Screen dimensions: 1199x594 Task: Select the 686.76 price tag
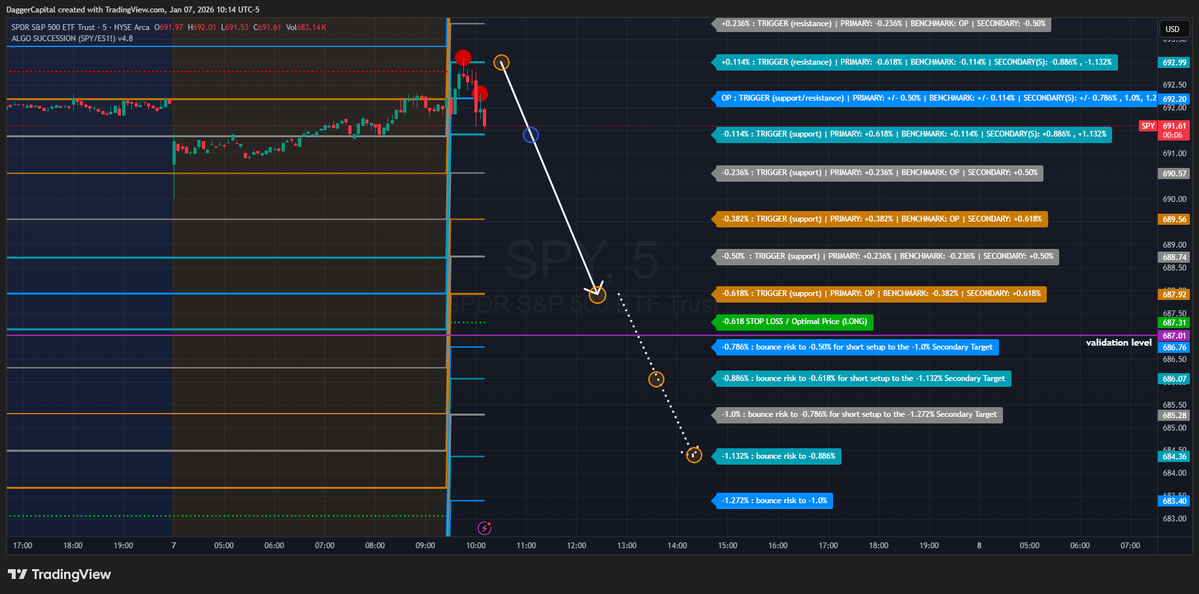coord(1174,347)
